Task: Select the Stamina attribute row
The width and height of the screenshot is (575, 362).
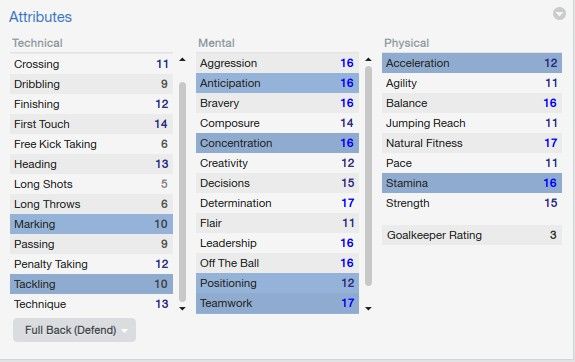Action: 472,183
